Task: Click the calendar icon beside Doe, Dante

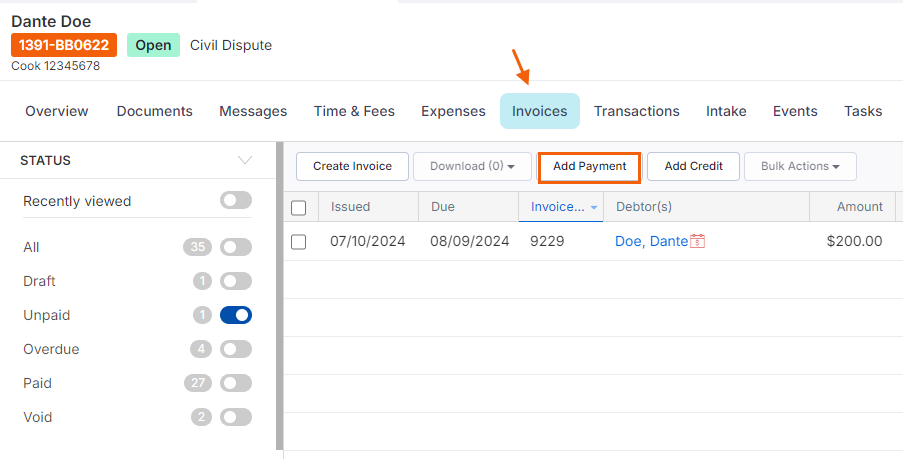Action: [x=698, y=241]
